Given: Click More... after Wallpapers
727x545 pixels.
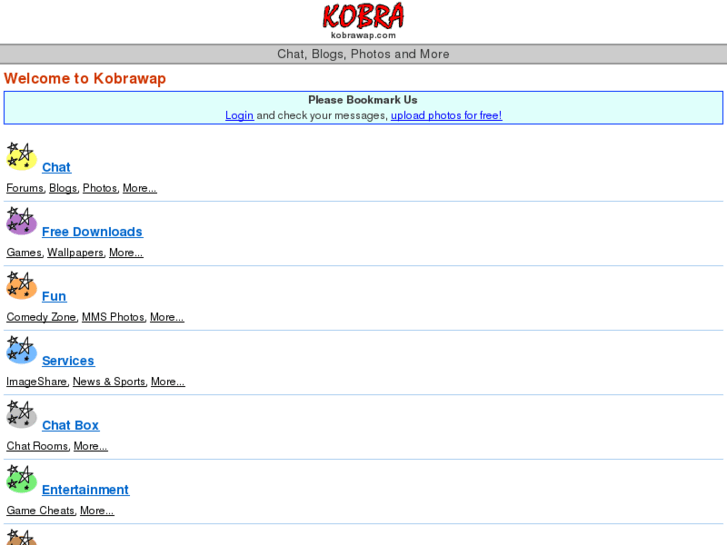Looking at the screenshot, I should [126, 253].
